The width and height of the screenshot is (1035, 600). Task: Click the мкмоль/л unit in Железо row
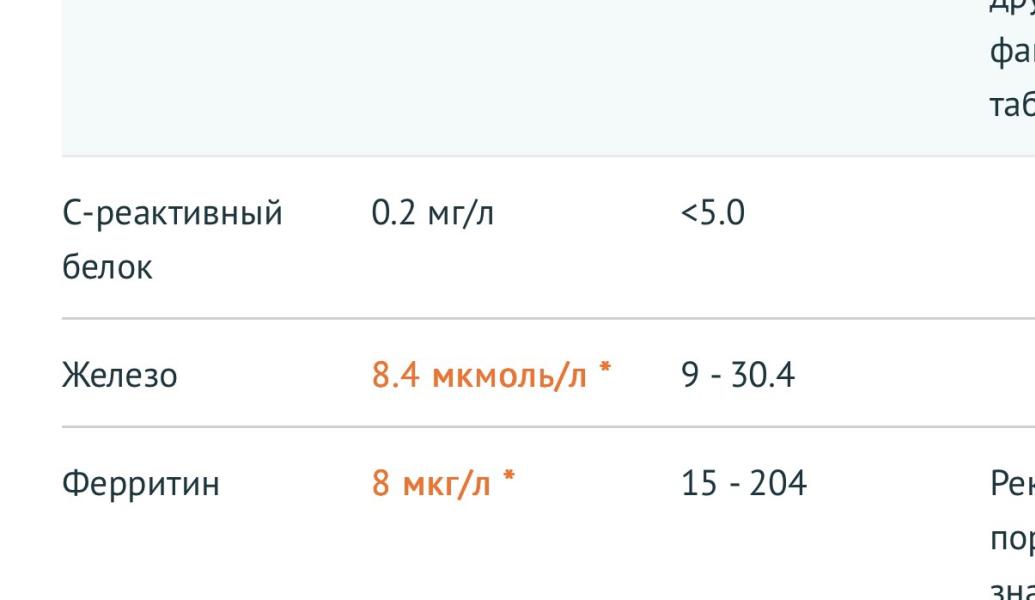[x=510, y=378]
